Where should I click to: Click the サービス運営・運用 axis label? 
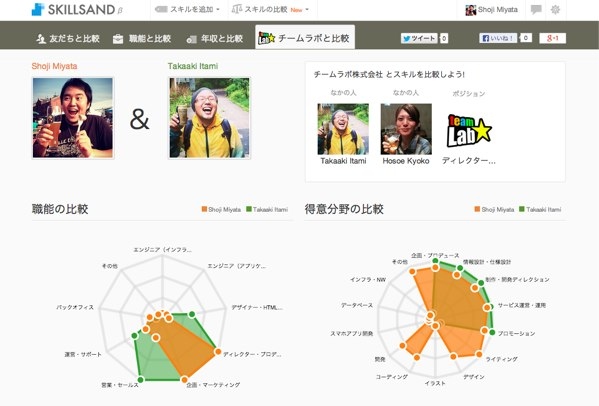click(x=521, y=306)
